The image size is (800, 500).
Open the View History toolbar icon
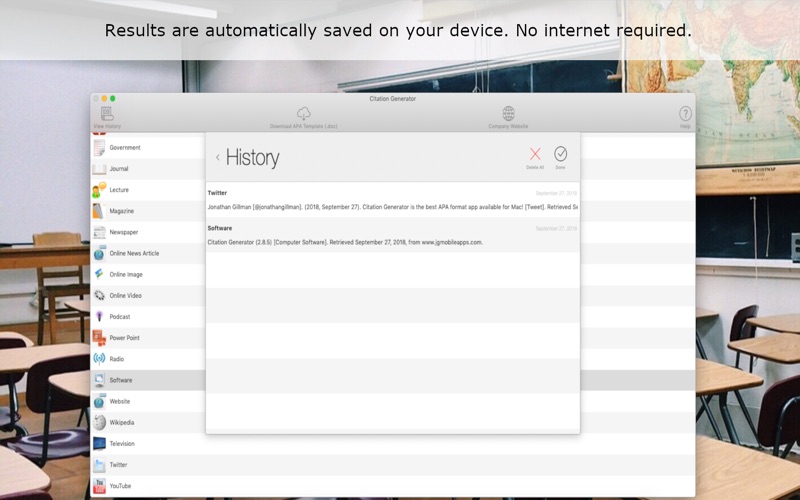pyautogui.click(x=107, y=113)
